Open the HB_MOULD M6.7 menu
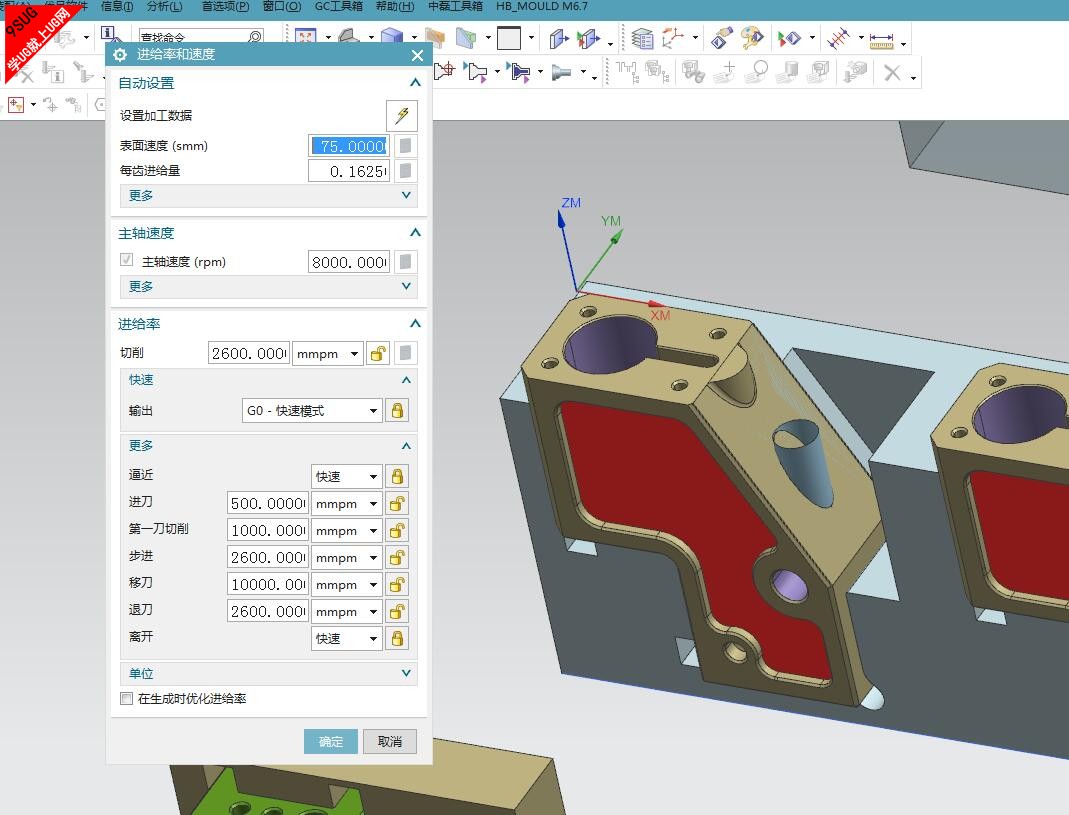 point(541,7)
